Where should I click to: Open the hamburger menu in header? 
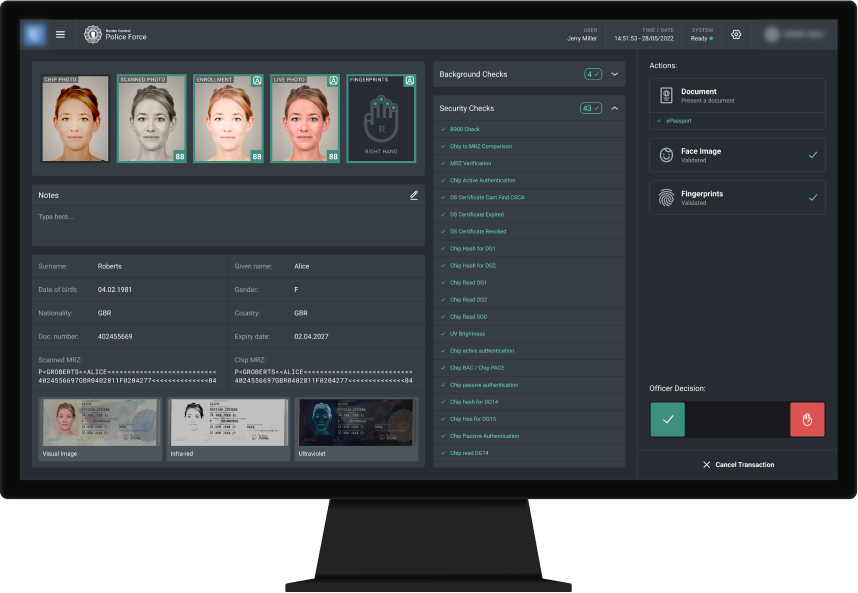click(x=60, y=34)
